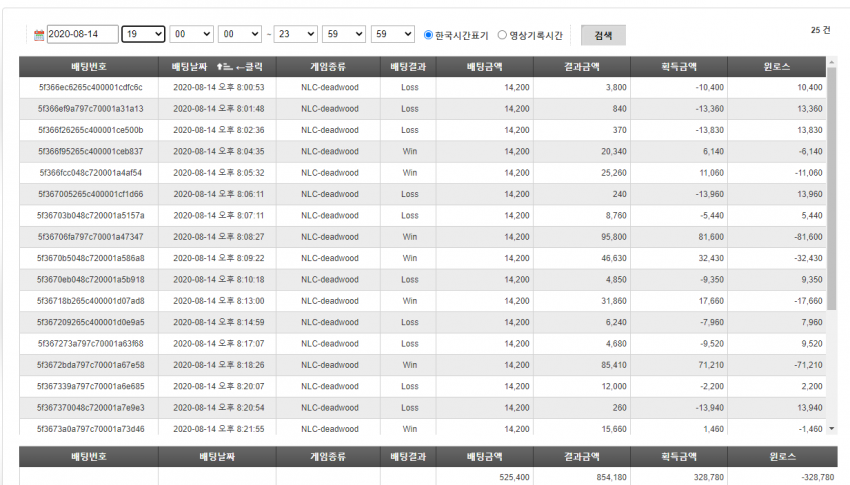Screen dimensions: 850x485
Task: Select bet ID 5f367005265c400001cf1d66
Action: pyautogui.click(x=91, y=194)
